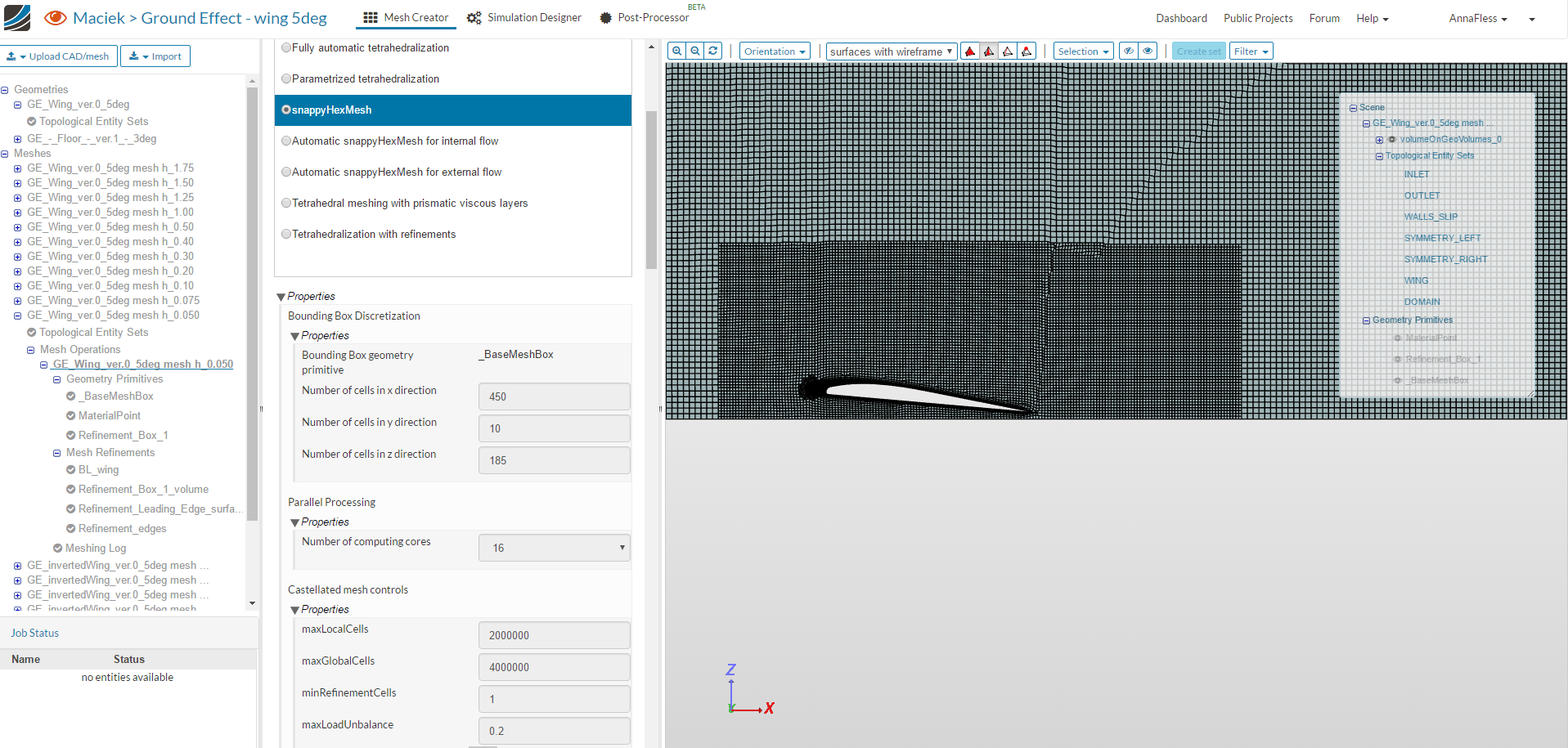This screenshot has width=1568, height=748.
Task: Click the show all eye icon
Action: 1148,52
